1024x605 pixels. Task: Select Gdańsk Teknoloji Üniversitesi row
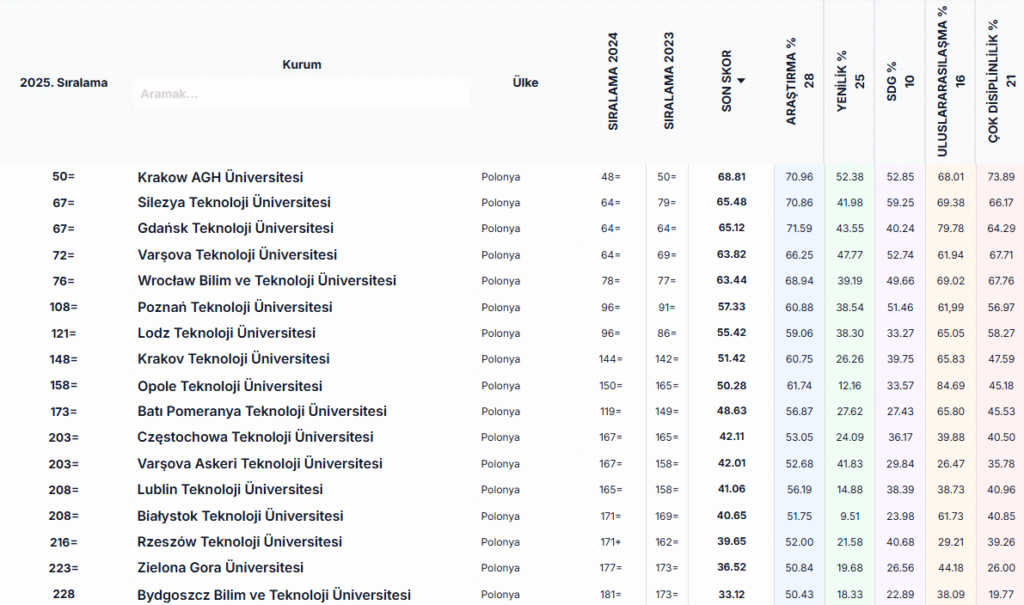pyautogui.click(x=235, y=229)
